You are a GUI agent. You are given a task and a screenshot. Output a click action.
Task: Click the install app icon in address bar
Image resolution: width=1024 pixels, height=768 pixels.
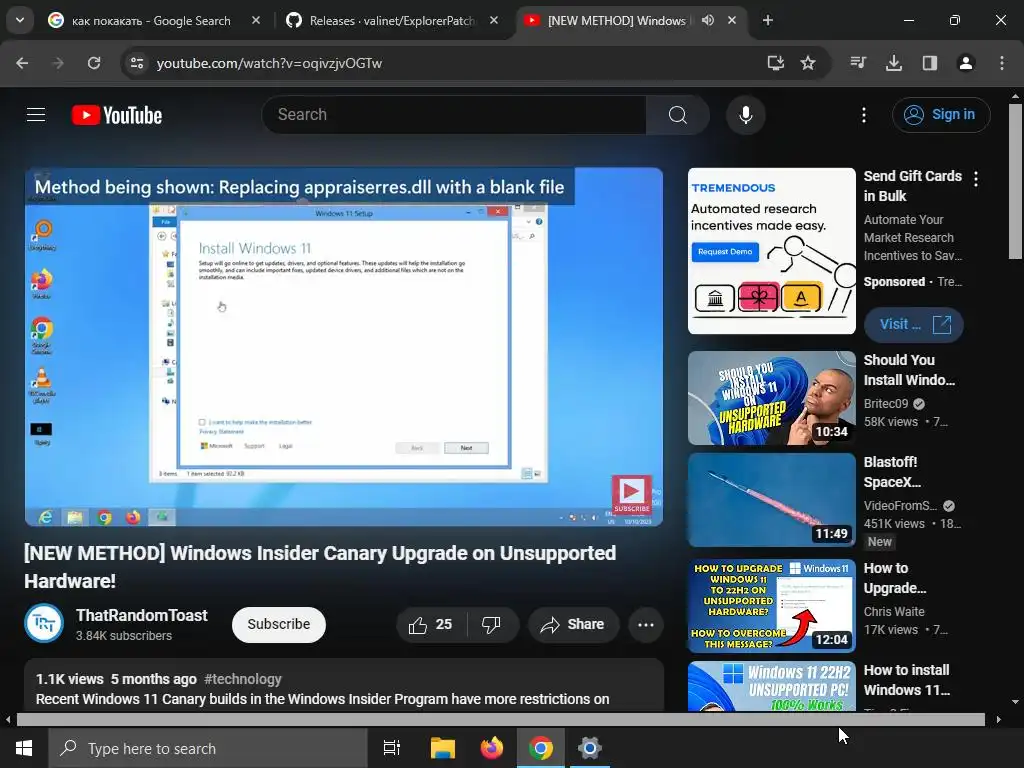[775, 63]
